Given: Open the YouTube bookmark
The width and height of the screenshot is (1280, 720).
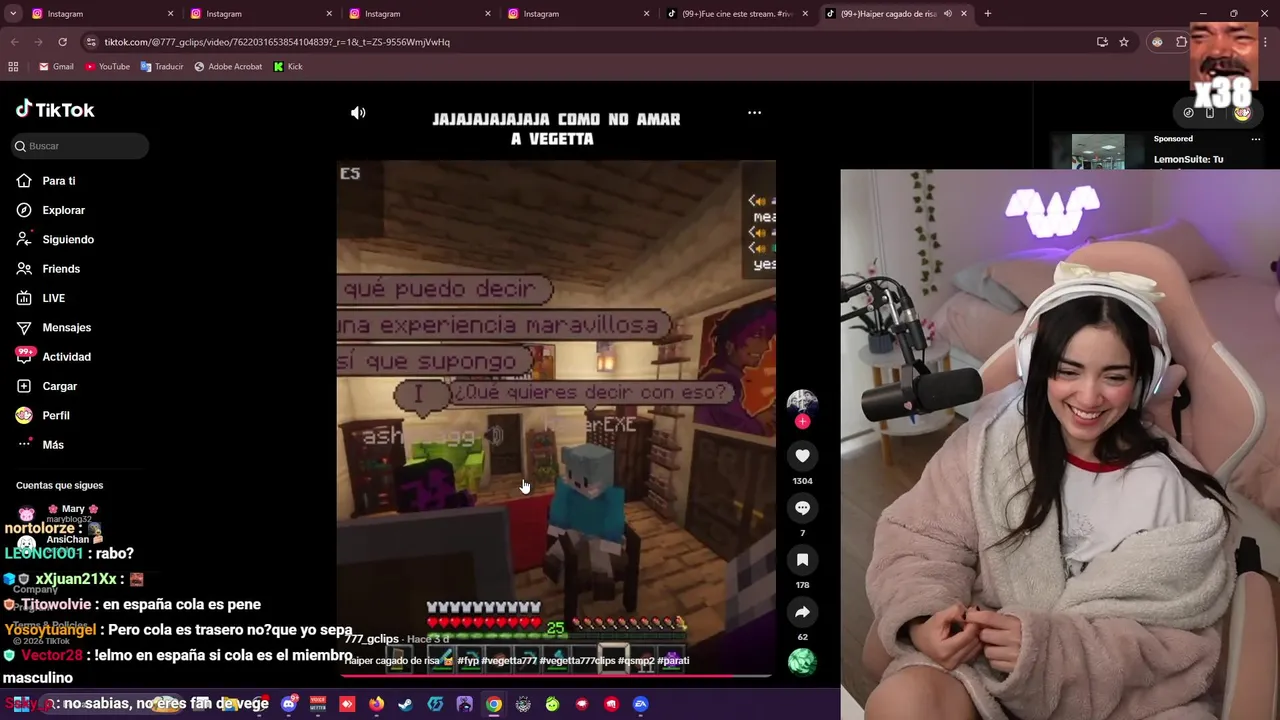Looking at the screenshot, I should pyautogui.click(x=107, y=67).
